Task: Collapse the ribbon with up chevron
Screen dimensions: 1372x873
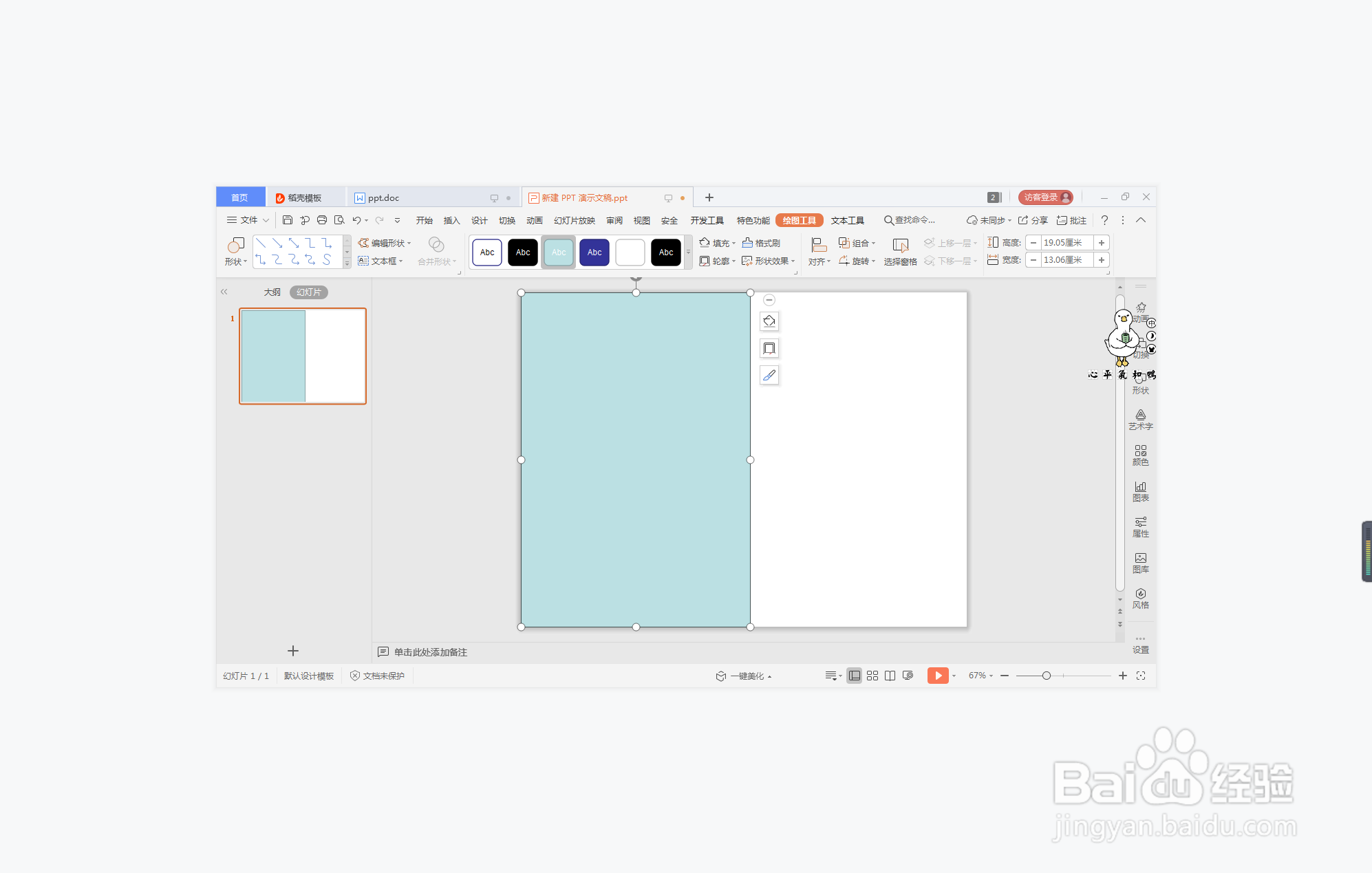Action: point(1141,220)
